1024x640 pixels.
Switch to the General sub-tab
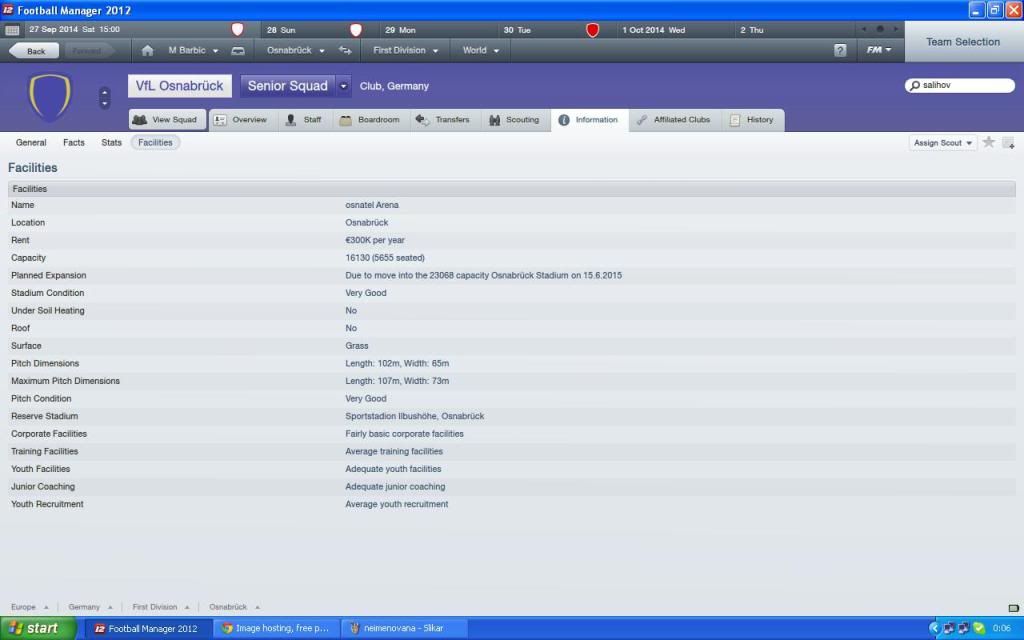(31, 142)
